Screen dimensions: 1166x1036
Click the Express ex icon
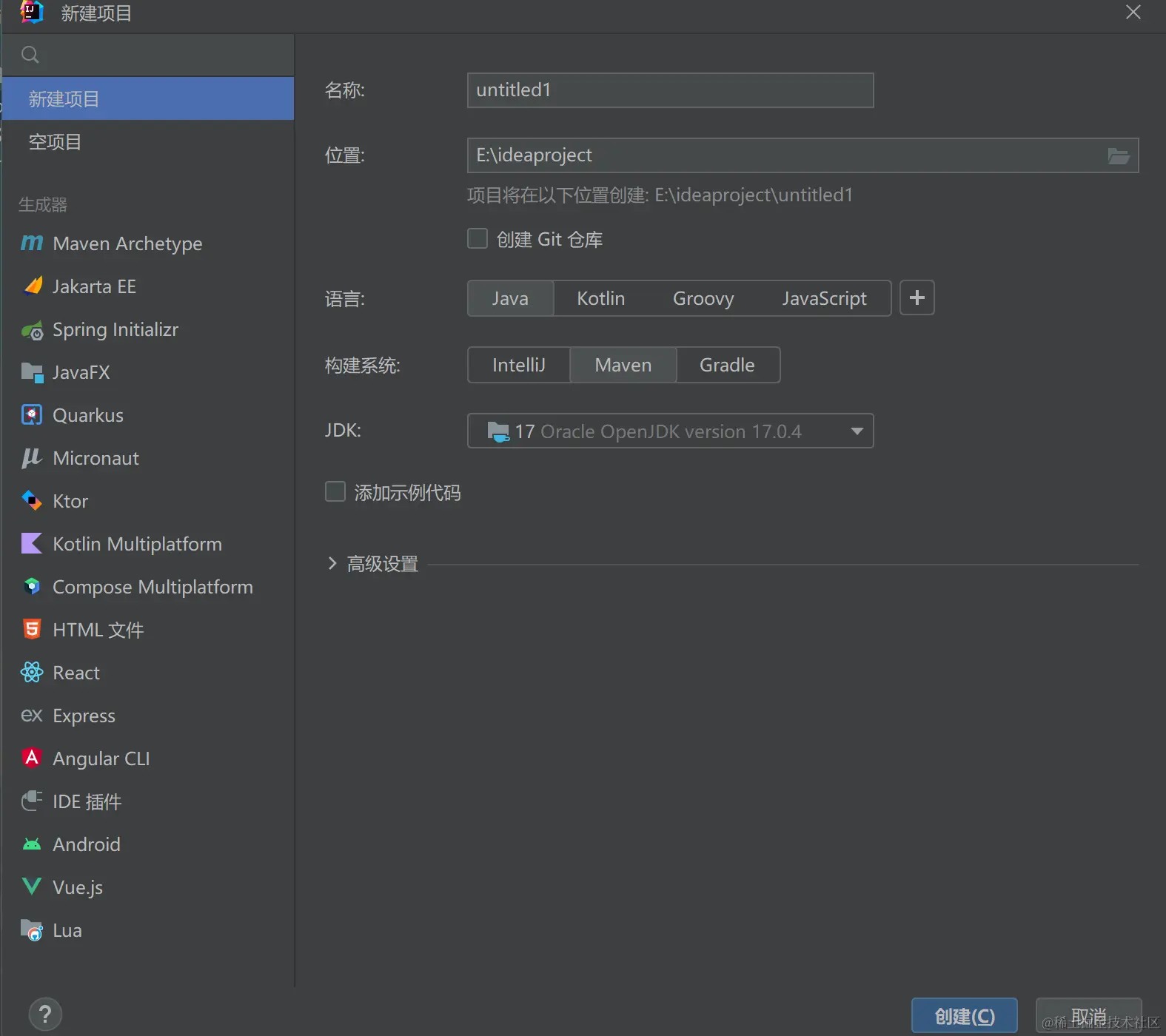[32, 716]
